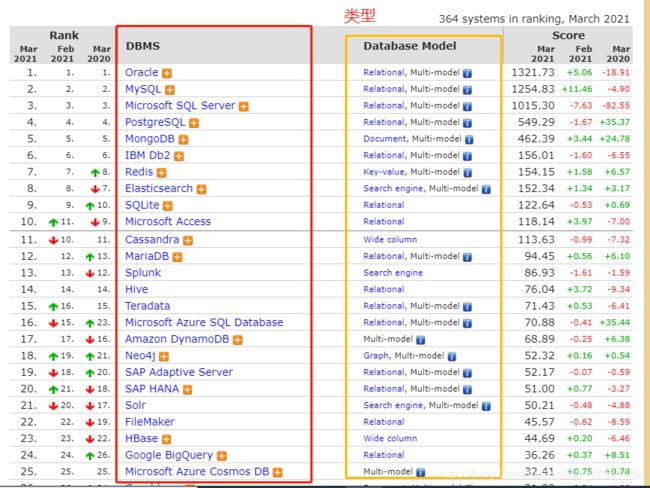The image size is (650, 488).
Task: Open the SAP Adaptive Server link
Action: click(179, 372)
